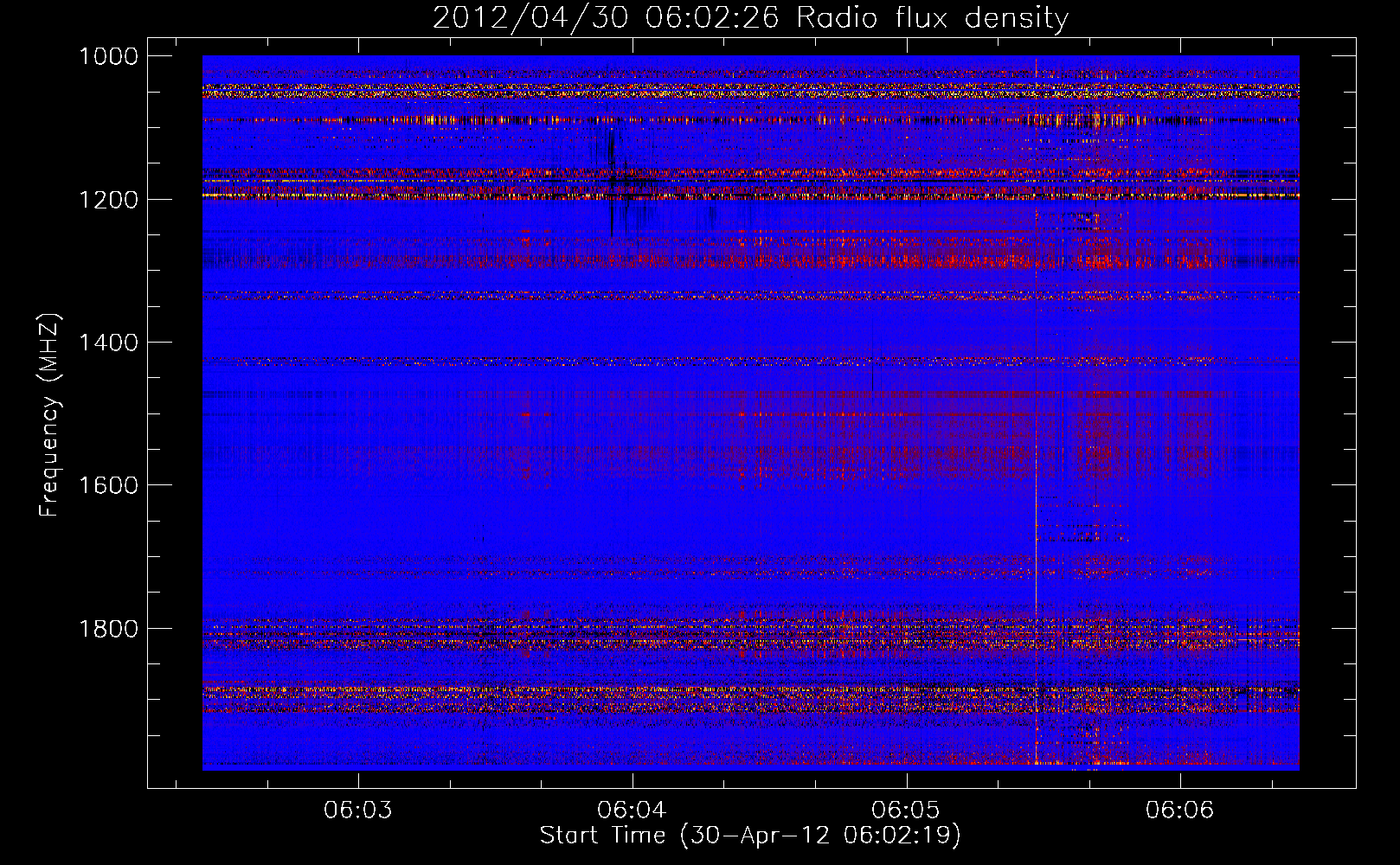1400x865 pixels.
Task: Click the 06:06 time tick label
Action: pyautogui.click(x=1180, y=810)
